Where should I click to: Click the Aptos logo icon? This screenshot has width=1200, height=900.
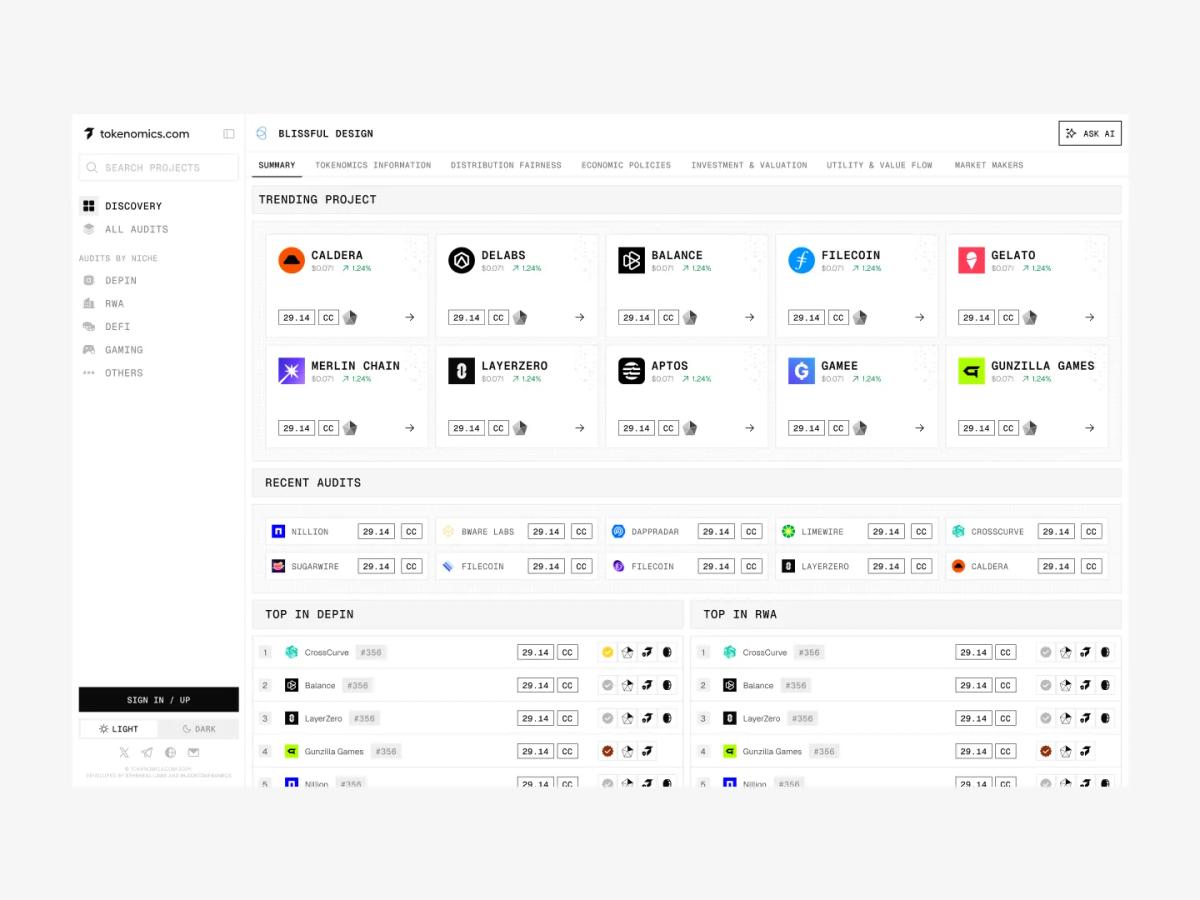coord(631,371)
